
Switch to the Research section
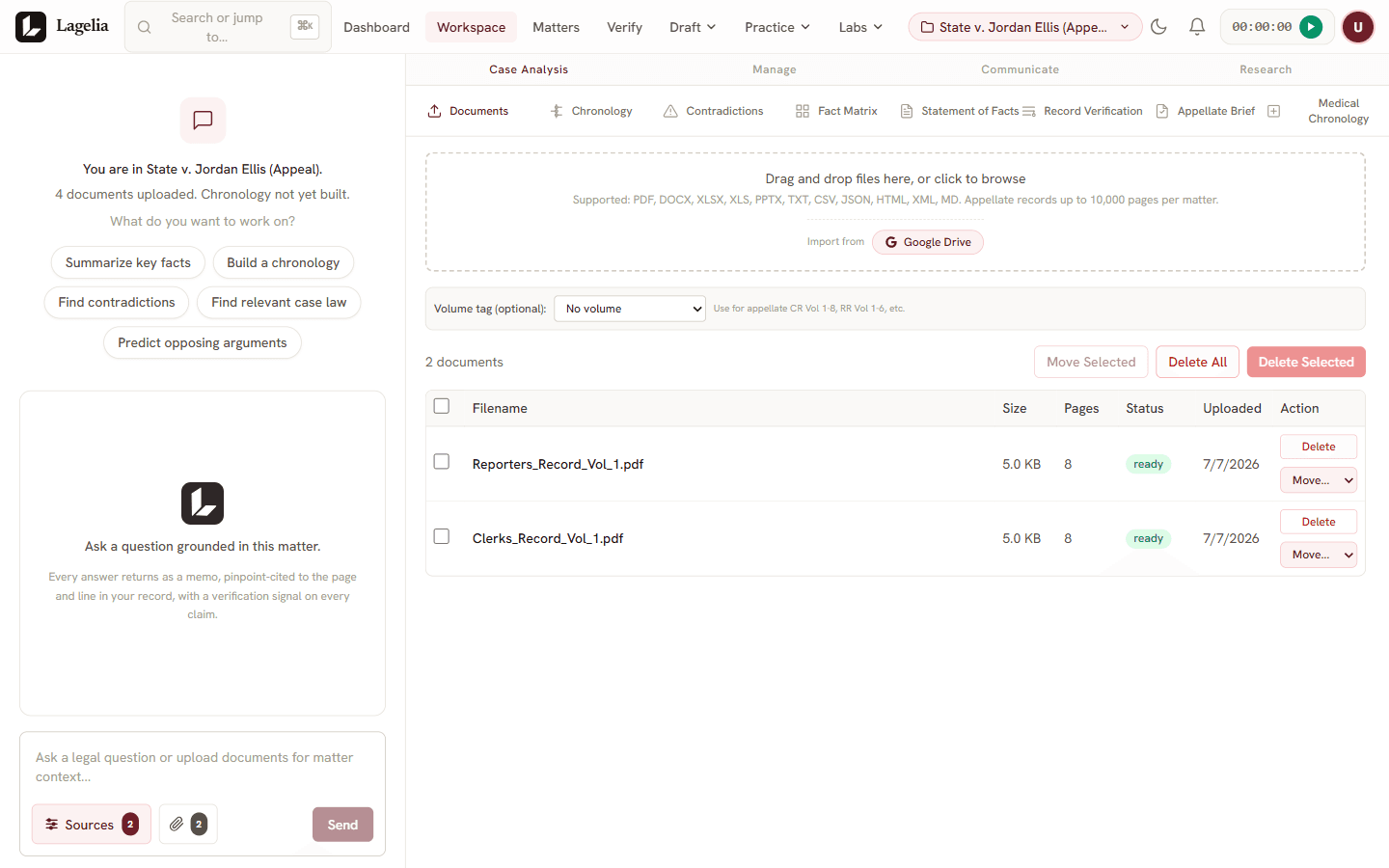(1266, 69)
